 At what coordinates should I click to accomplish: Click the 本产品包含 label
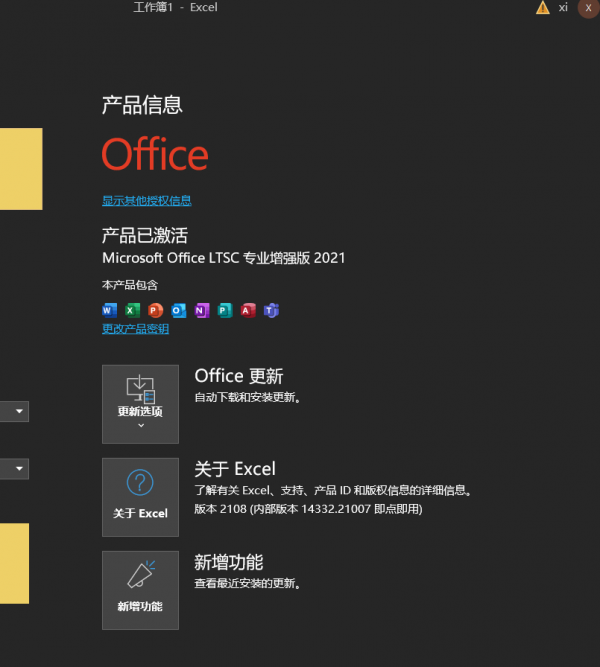130,285
